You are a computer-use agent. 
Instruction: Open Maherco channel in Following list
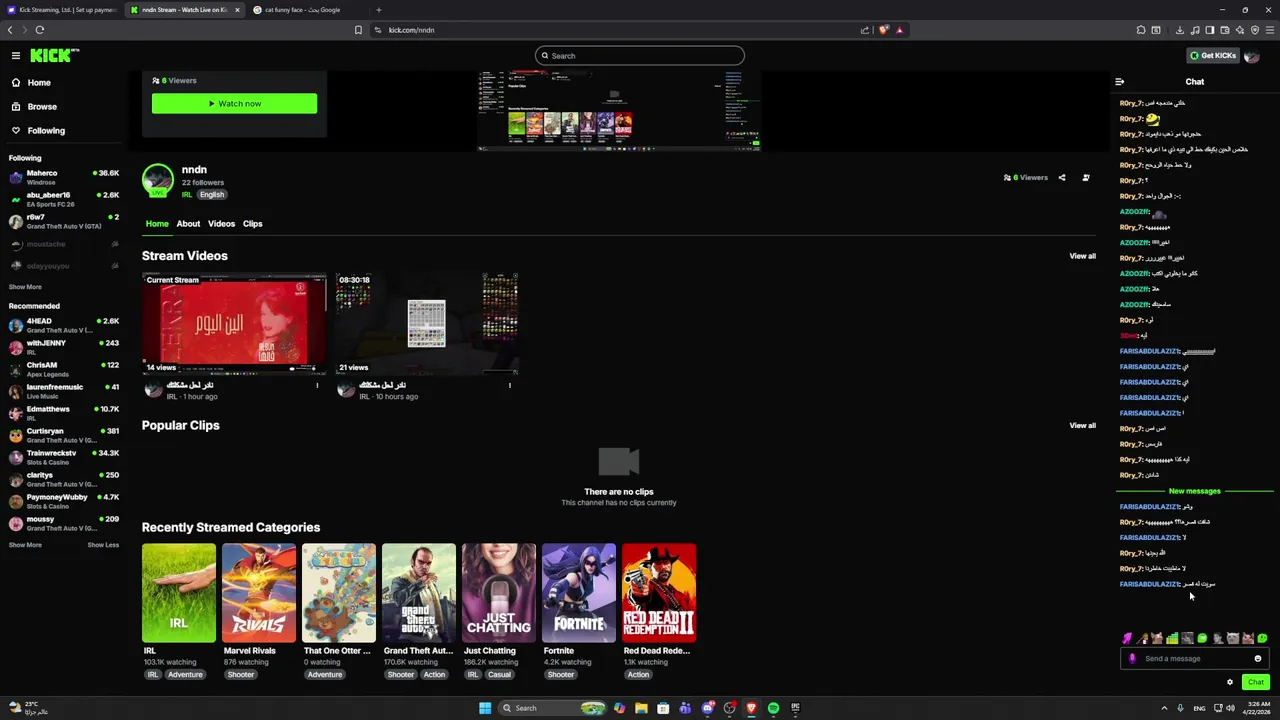(x=64, y=177)
